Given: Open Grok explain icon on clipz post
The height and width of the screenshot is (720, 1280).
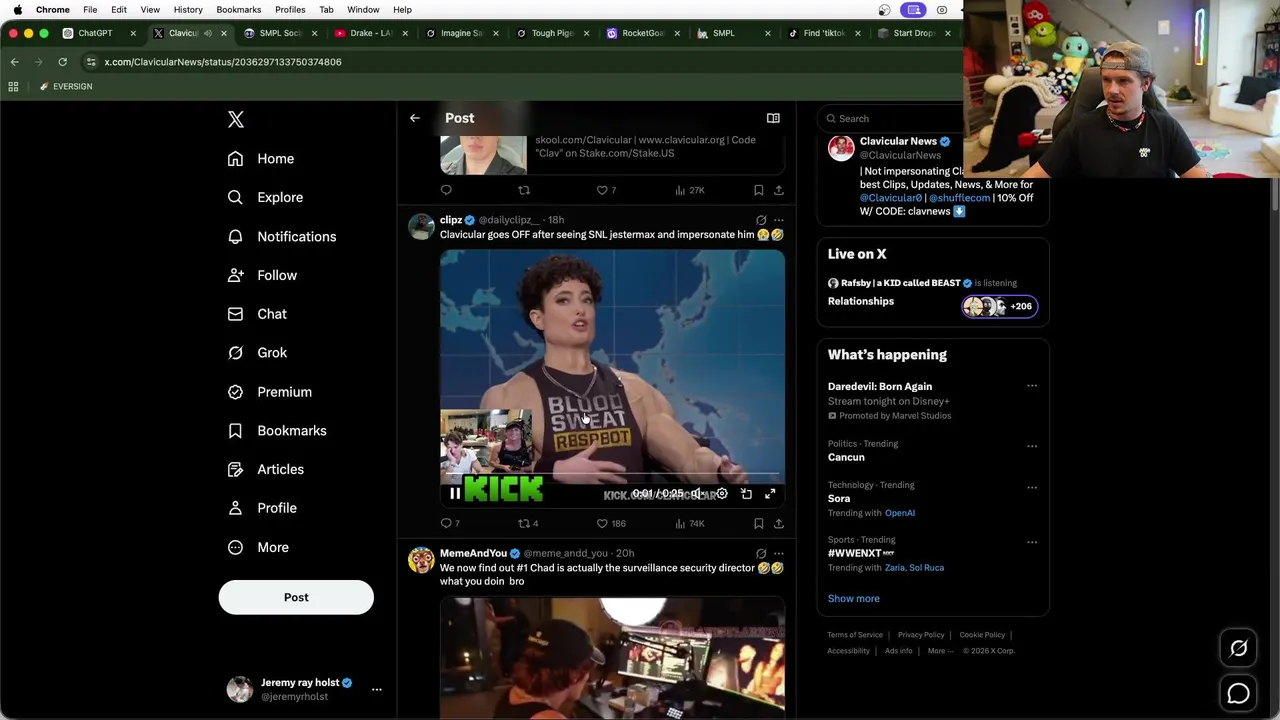Looking at the screenshot, I should [761, 220].
